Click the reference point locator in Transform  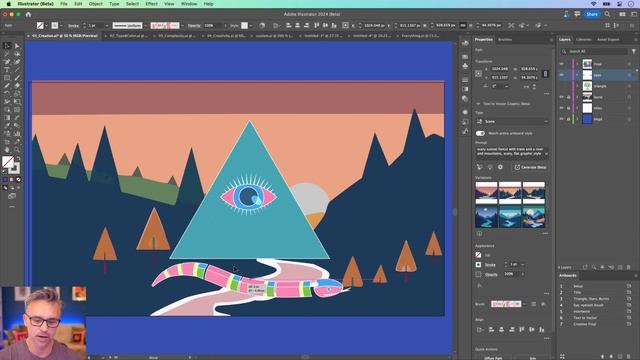479,73
